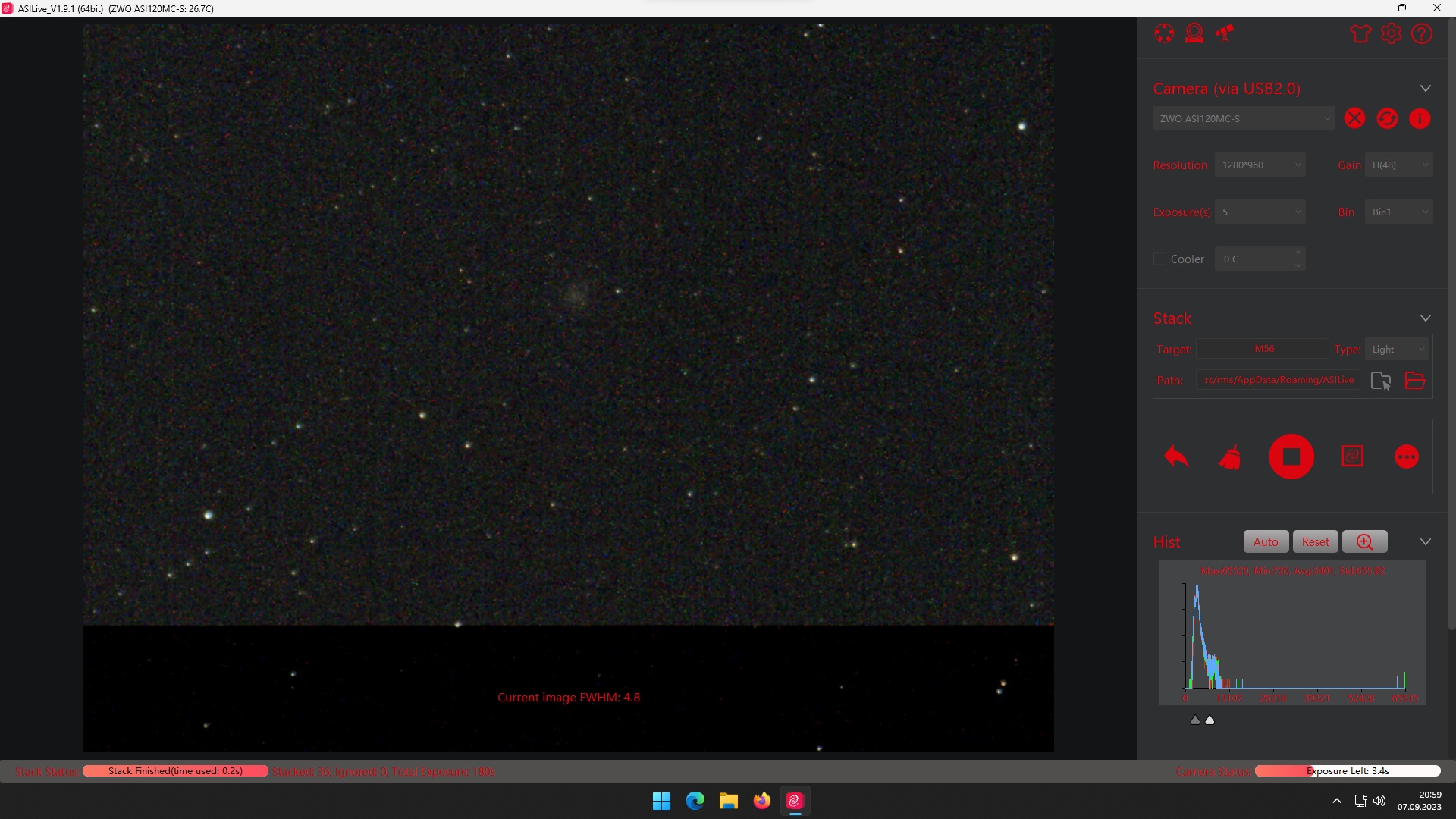Image resolution: width=1456 pixels, height=819 pixels.
Task: Collapse the Stack section
Action: pos(1426,318)
